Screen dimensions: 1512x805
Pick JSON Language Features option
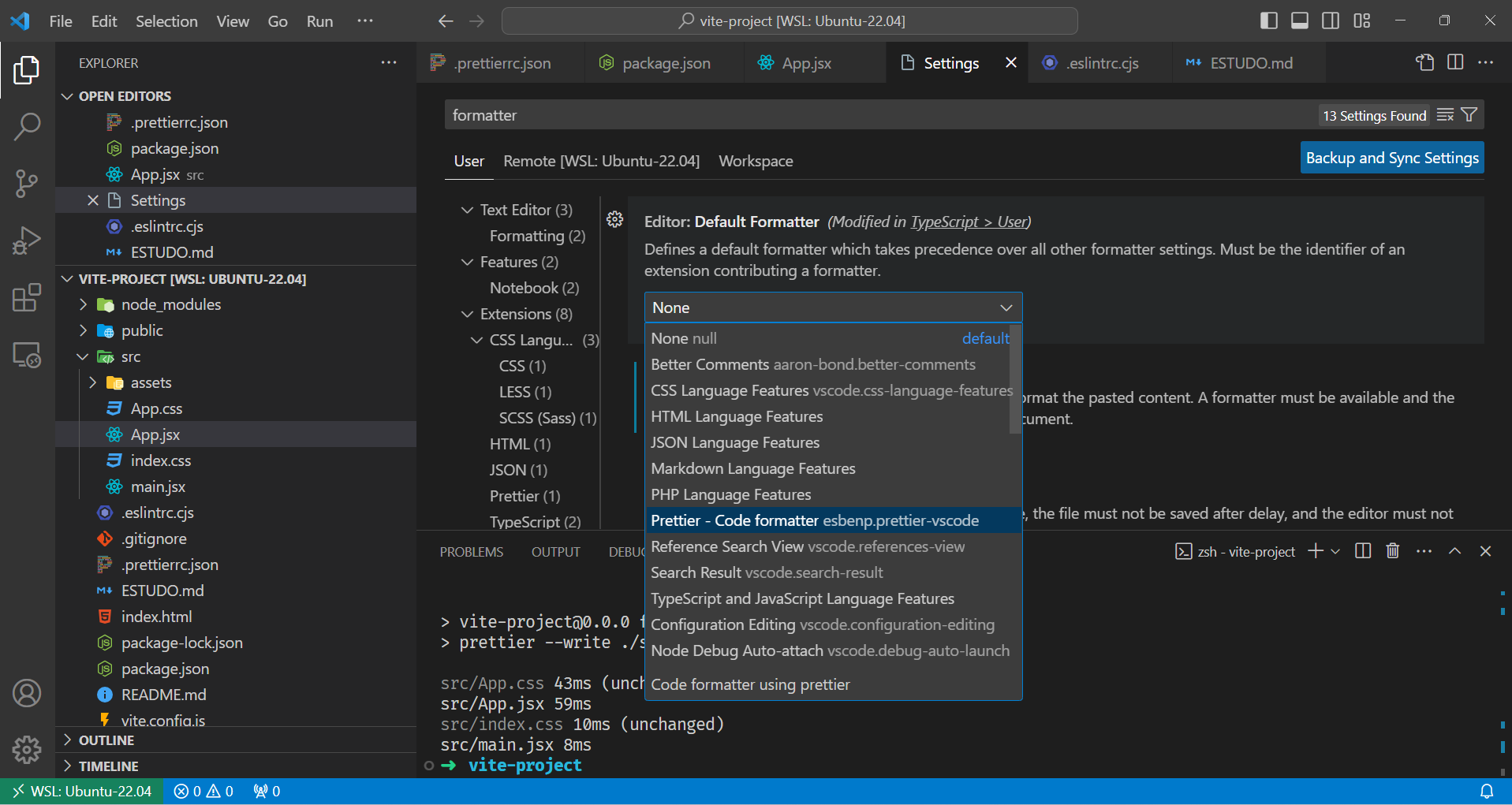[x=830, y=442]
